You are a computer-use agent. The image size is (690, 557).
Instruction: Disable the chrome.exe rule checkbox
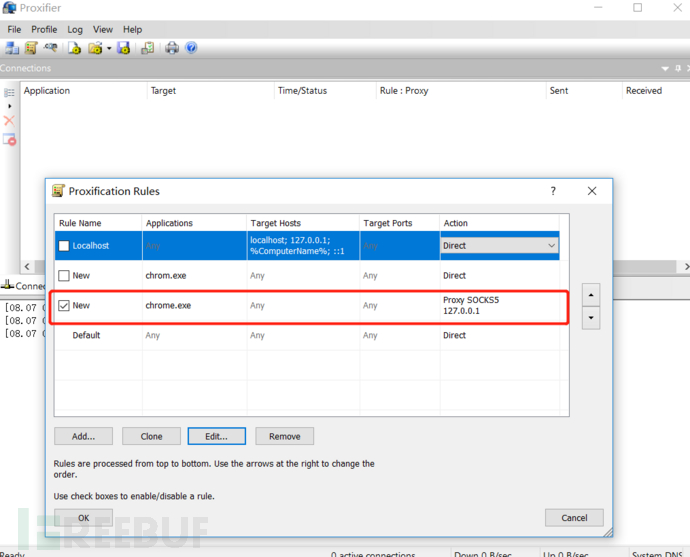tap(64, 305)
